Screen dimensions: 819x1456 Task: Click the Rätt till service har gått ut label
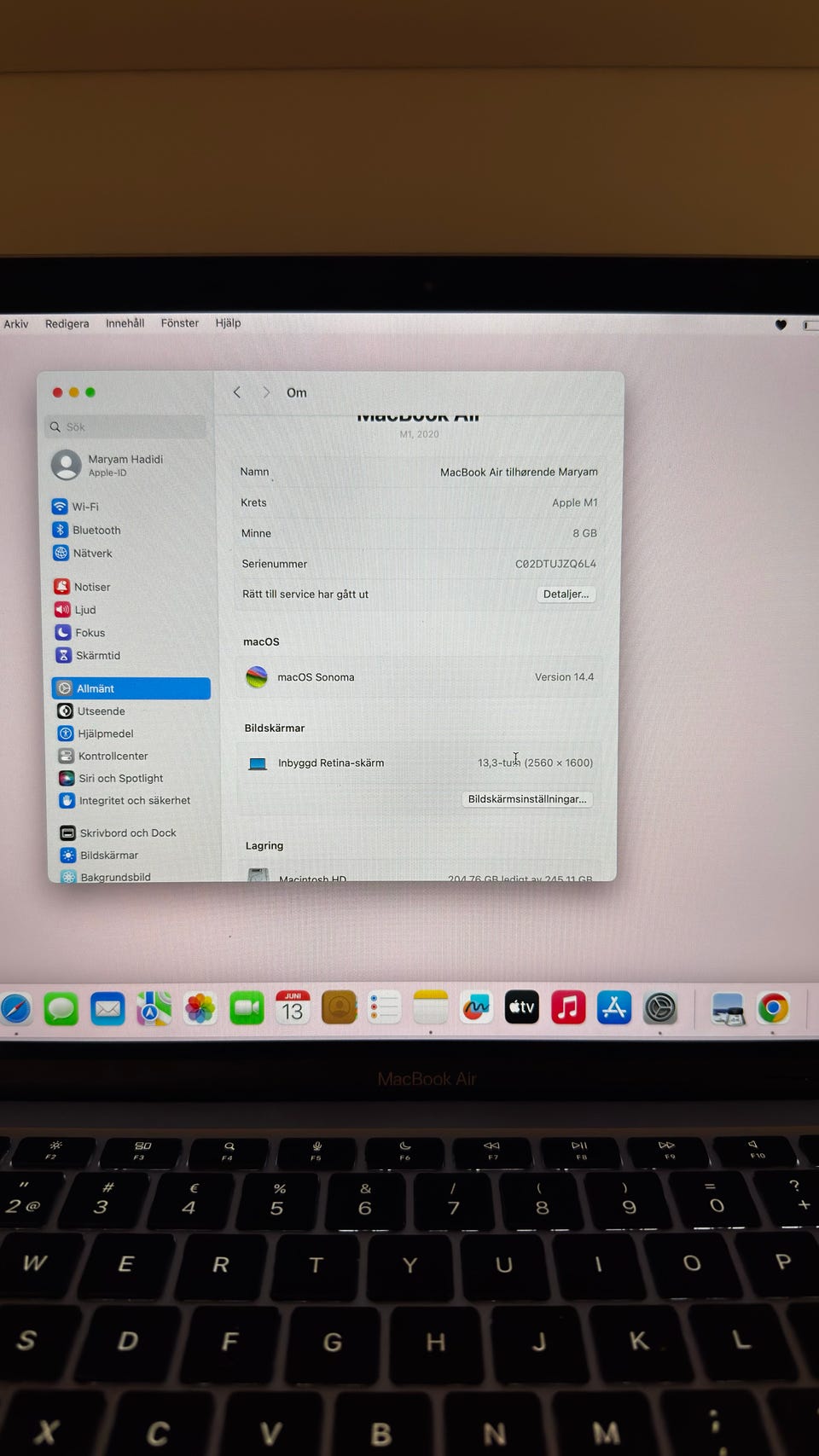[305, 595]
